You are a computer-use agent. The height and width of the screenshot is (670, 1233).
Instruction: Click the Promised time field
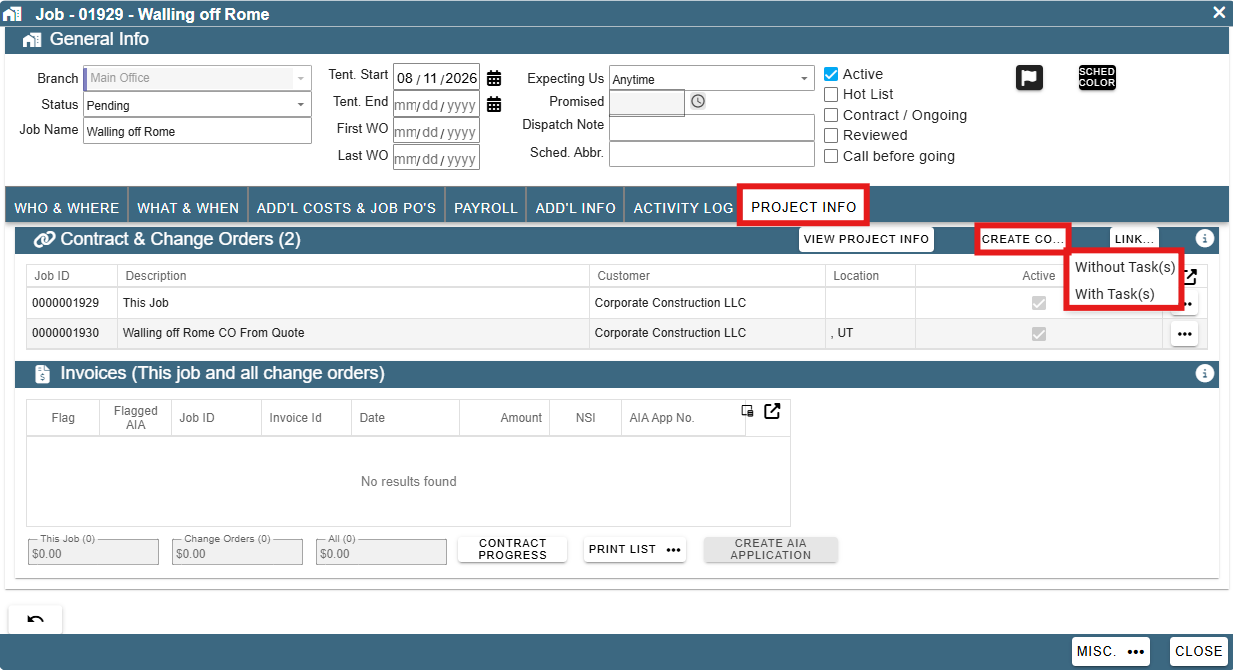647,102
